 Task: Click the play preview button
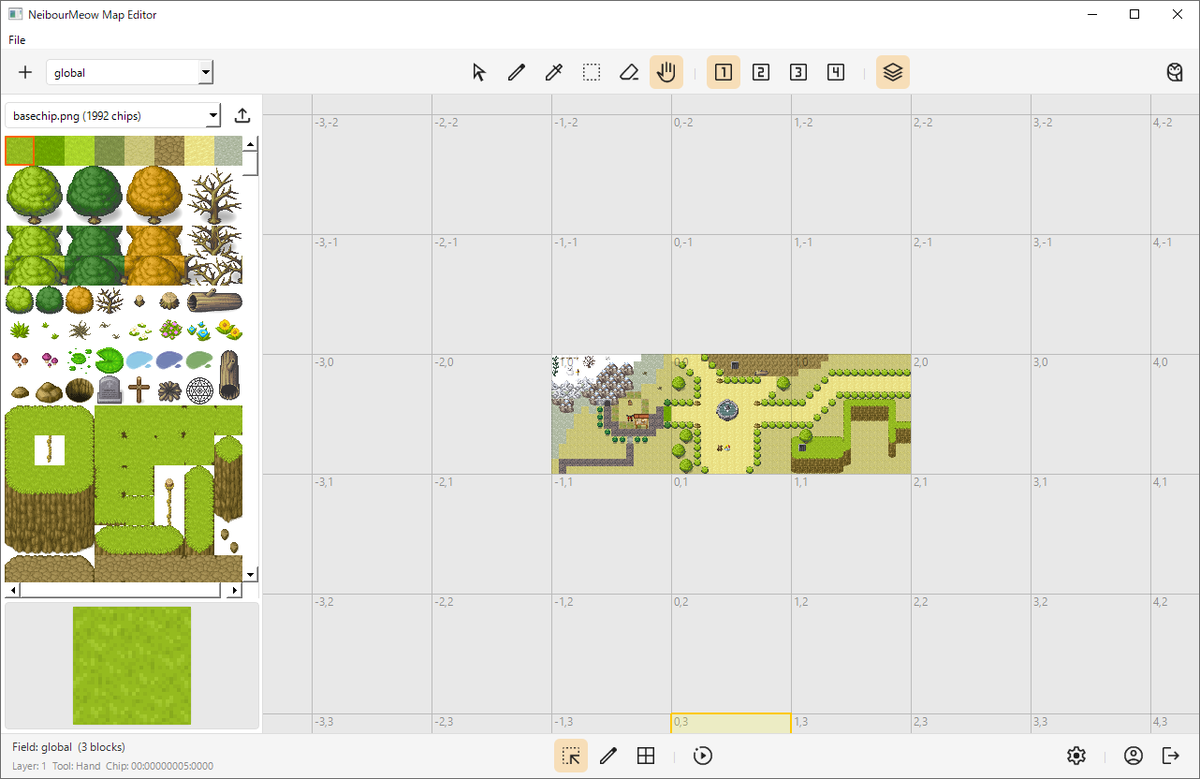click(703, 756)
